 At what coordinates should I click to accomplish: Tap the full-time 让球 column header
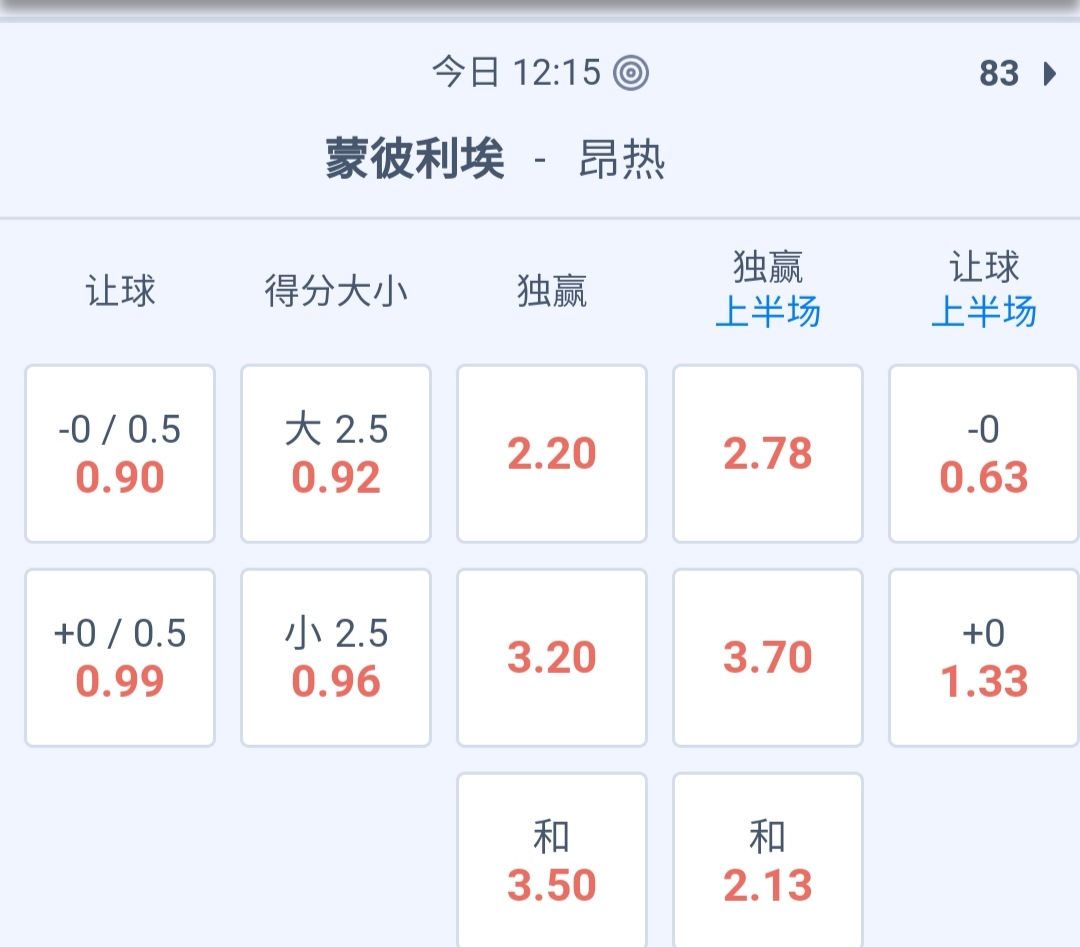point(120,292)
